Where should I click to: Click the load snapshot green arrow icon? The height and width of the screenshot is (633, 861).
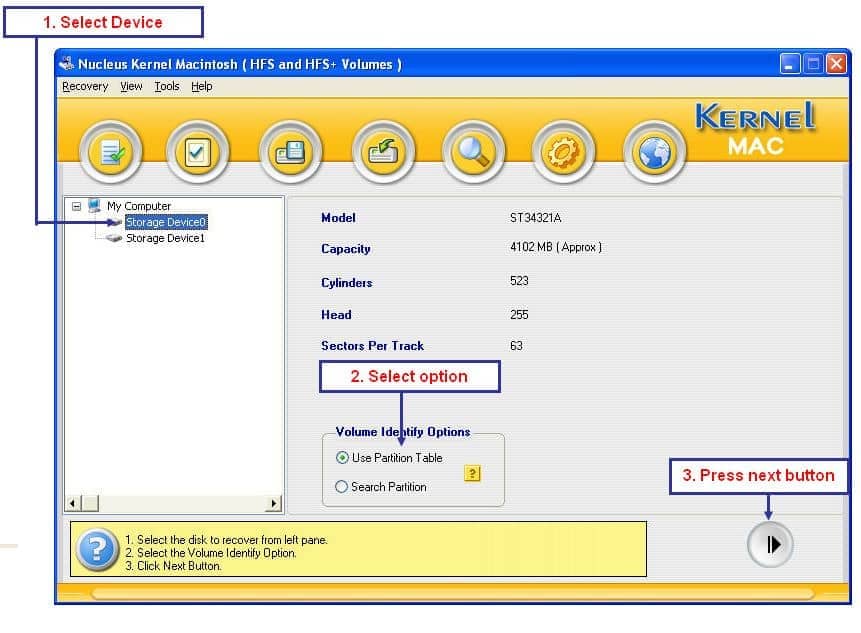pyautogui.click(x=383, y=152)
